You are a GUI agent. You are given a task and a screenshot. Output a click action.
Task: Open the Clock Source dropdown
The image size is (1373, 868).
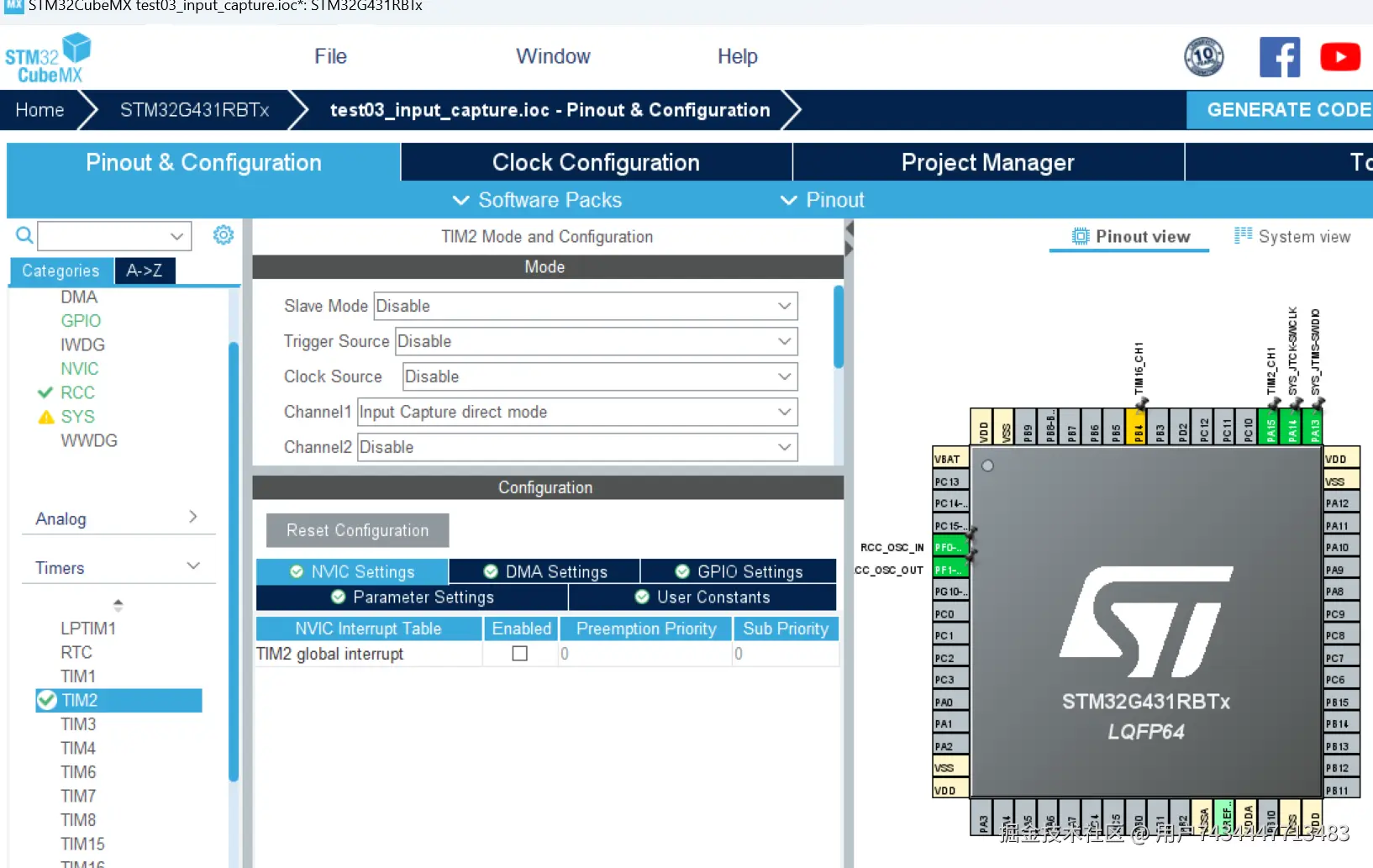[599, 376]
